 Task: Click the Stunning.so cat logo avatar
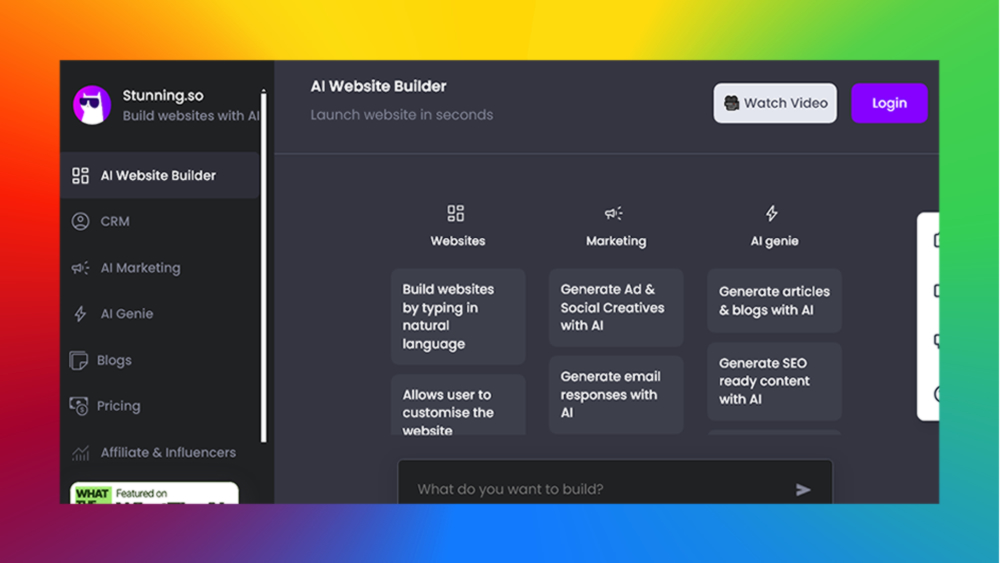(x=92, y=105)
